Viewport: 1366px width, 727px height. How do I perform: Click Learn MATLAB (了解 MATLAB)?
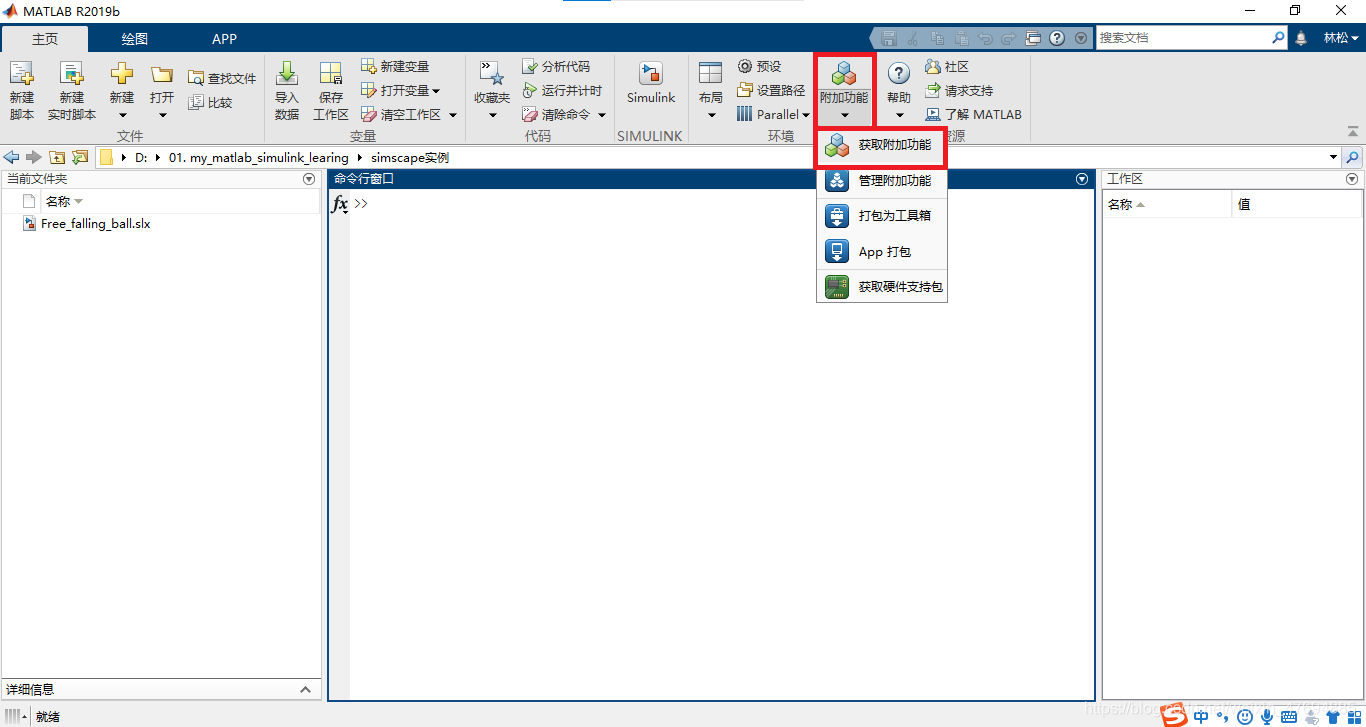[x=974, y=114]
